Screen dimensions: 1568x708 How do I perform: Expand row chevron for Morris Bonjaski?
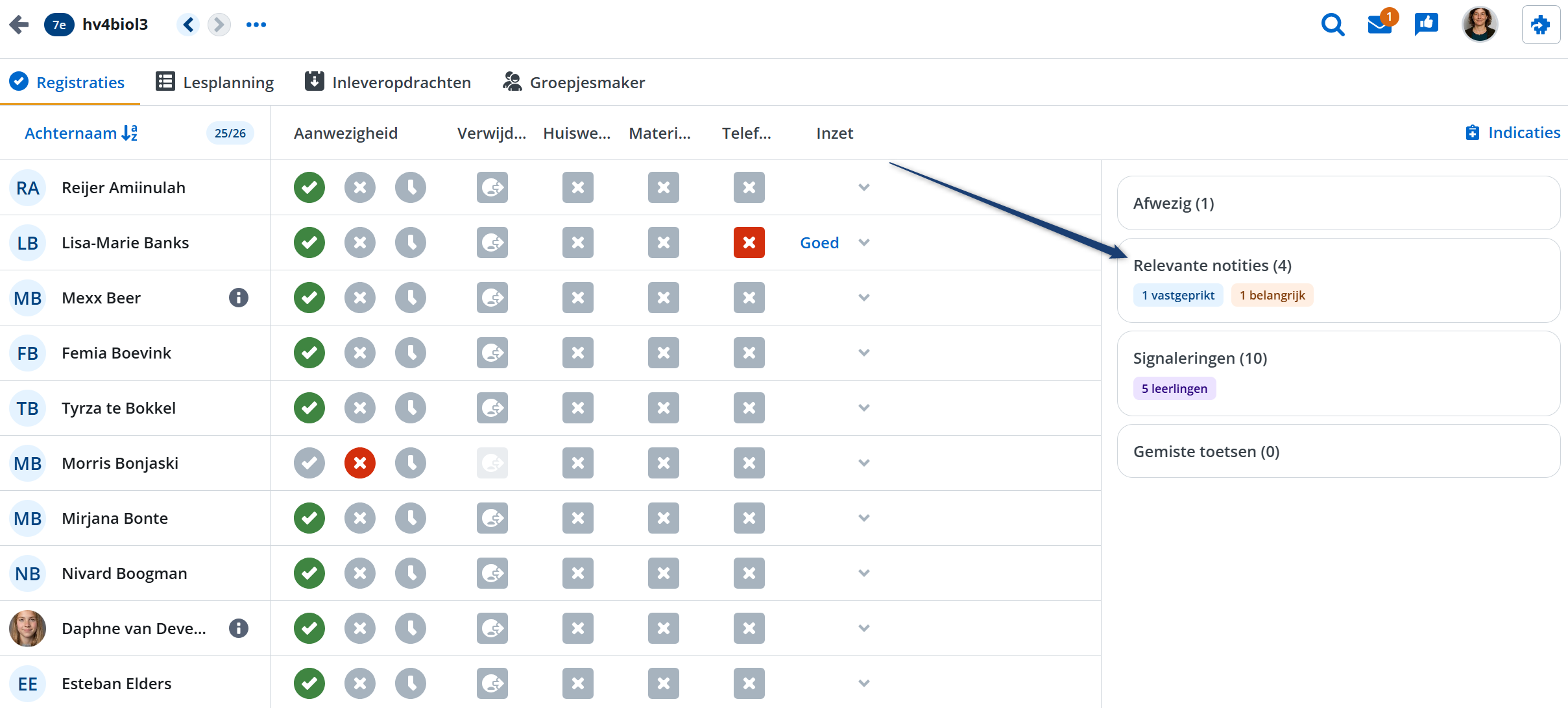(863, 463)
